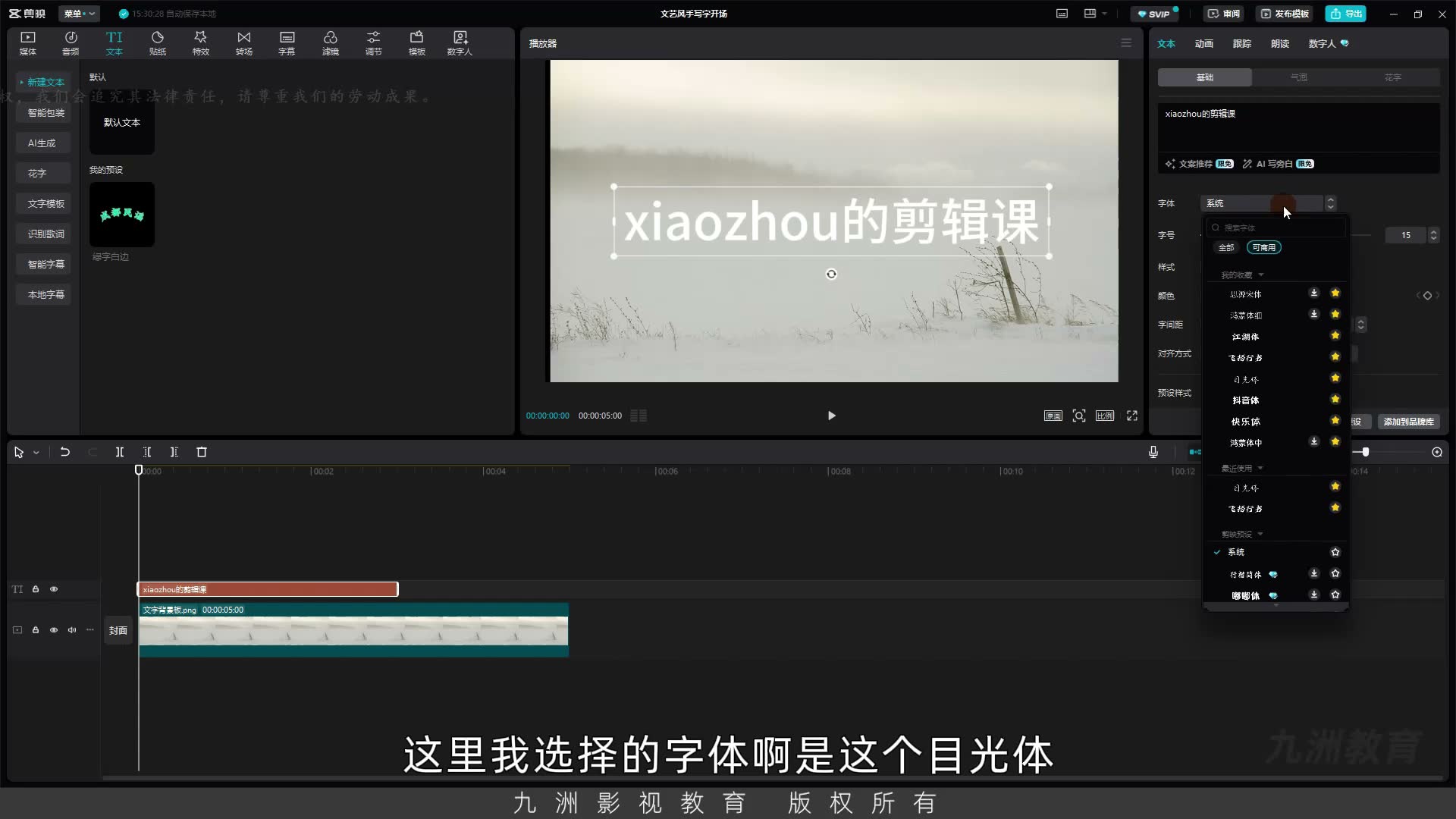This screenshot has width=1456, height=819.
Task: Switch to the 动画 animation tab
Action: pyautogui.click(x=1204, y=44)
